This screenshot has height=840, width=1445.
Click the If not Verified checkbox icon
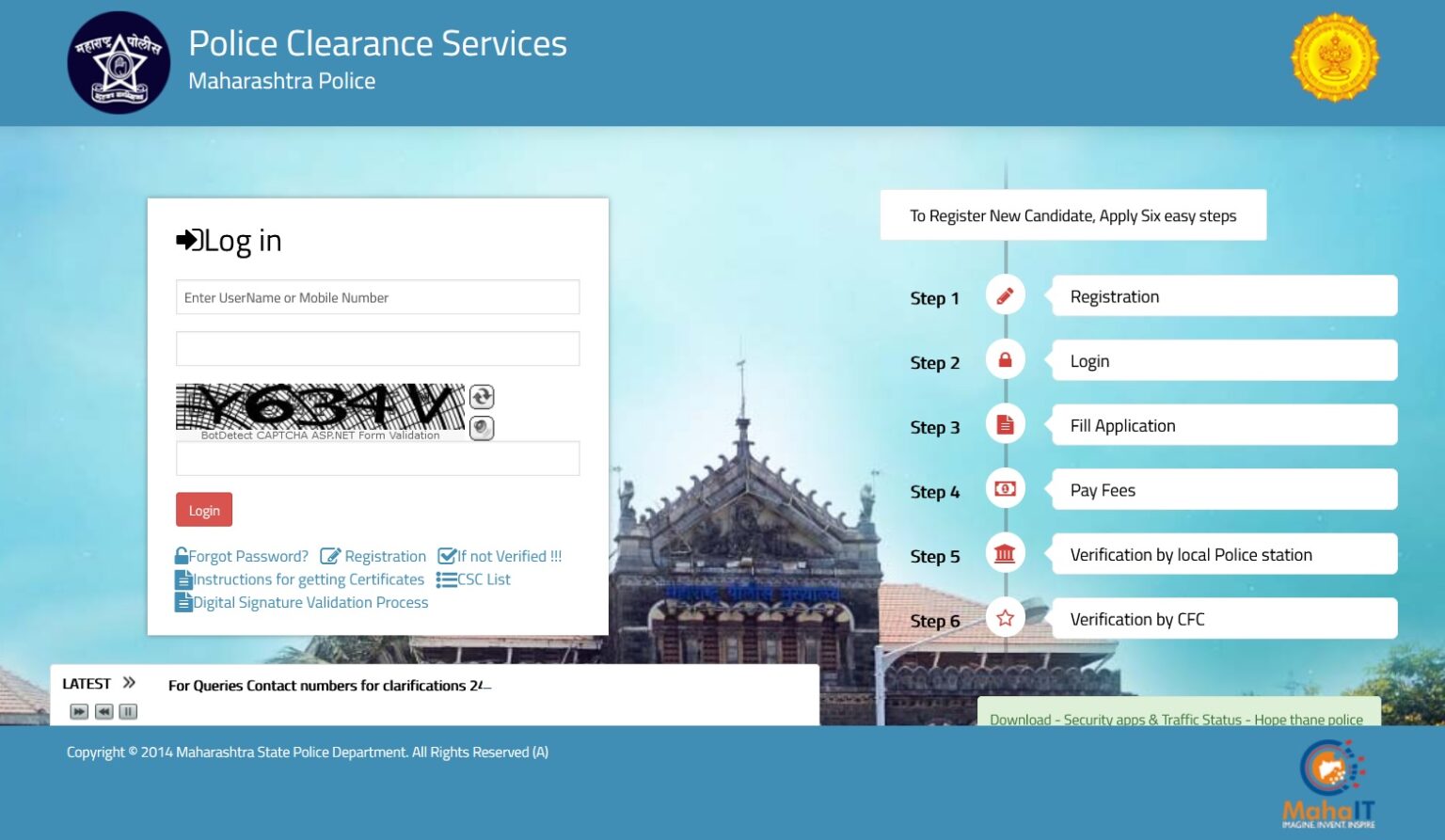point(446,556)
